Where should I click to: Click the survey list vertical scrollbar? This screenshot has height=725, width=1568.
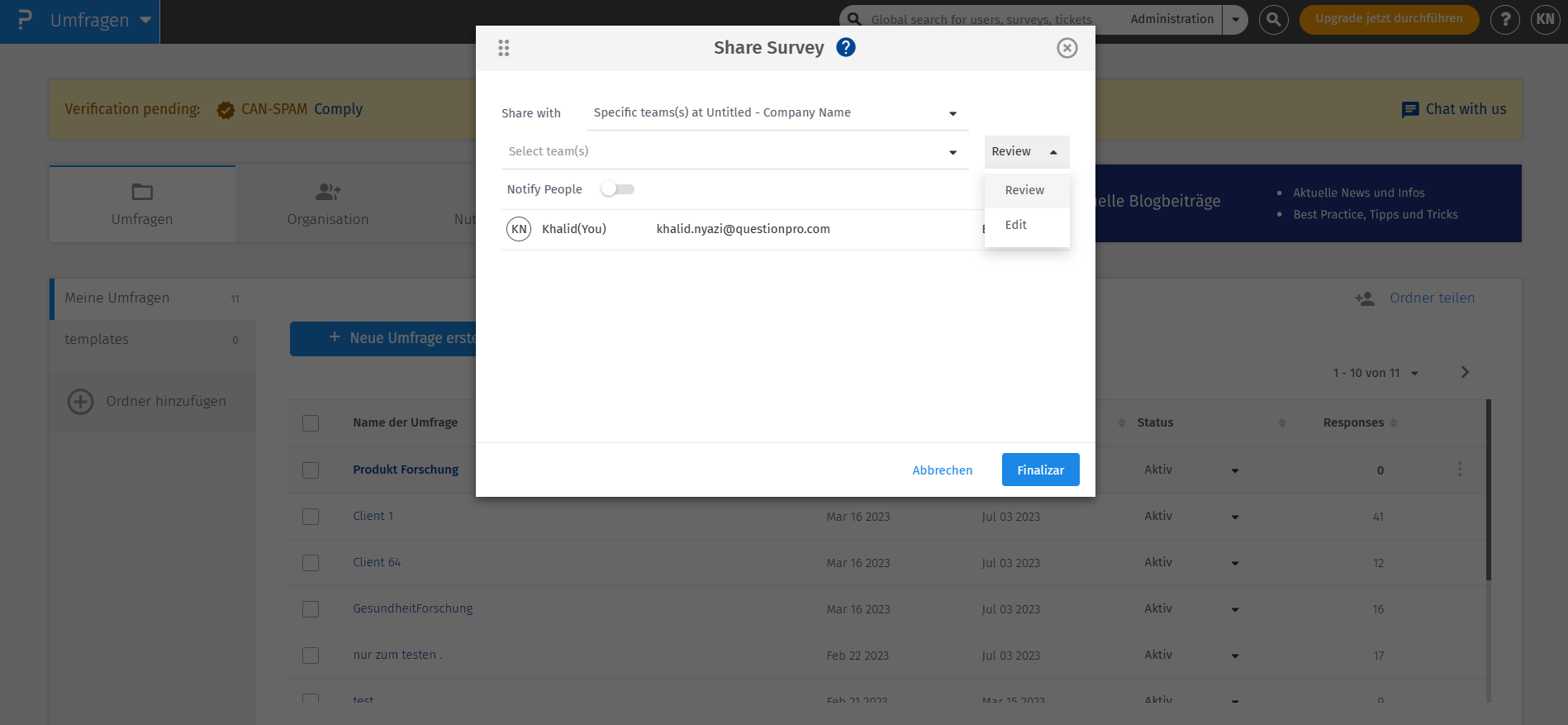click(1489, 490)
